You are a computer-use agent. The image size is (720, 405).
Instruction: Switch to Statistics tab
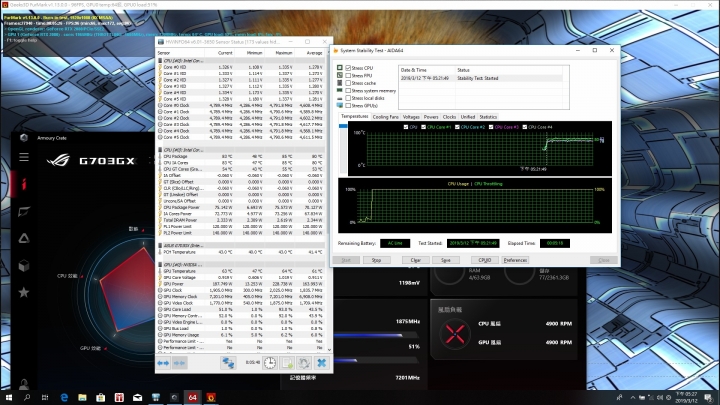488,117
